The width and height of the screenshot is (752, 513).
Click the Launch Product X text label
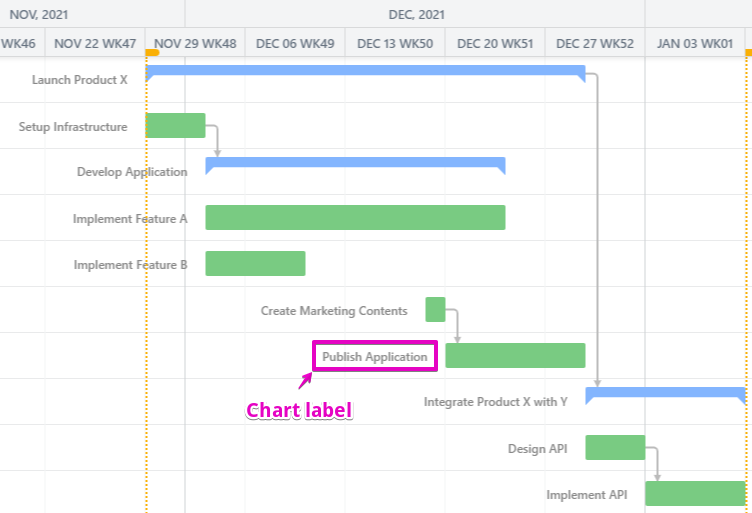pos(80,79)
